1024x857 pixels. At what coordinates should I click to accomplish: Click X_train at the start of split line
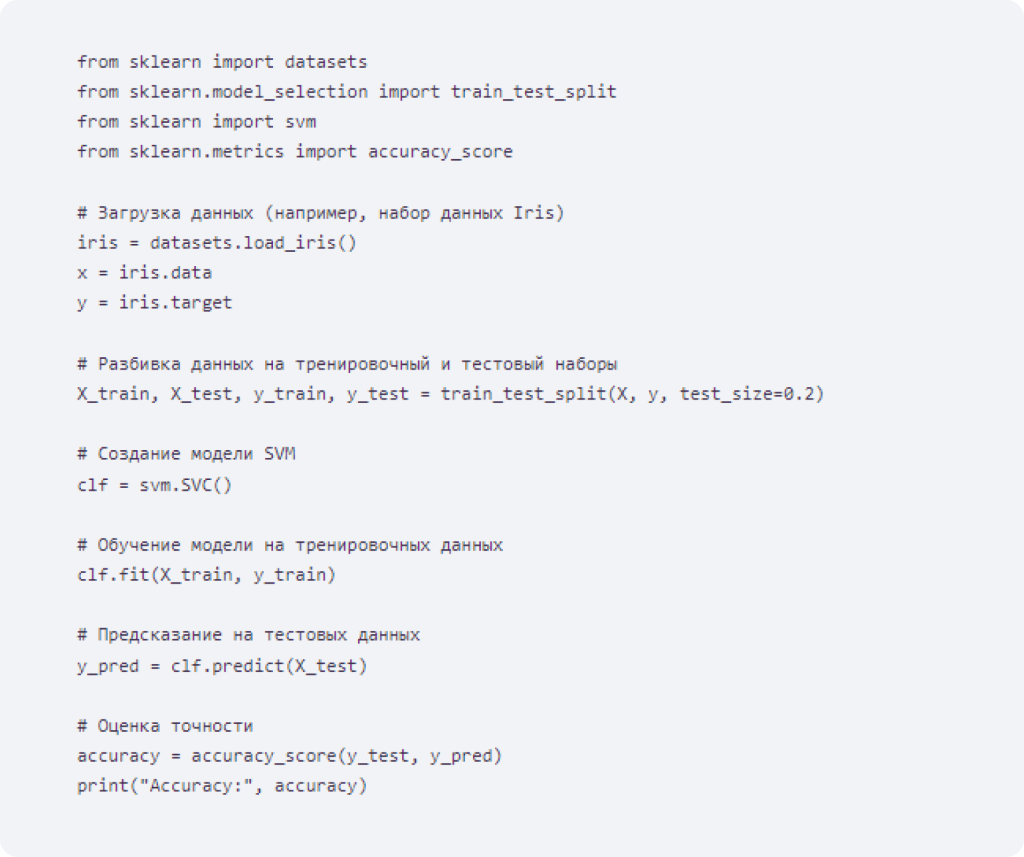pyautogui.click(x=113, y=394)
